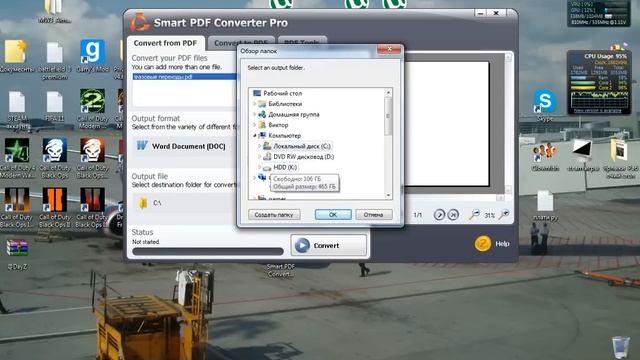Image resolution: width=640 pixels, height=360 pixels.
Task: Click the Отмена button
Action: (x=374, y=215)
